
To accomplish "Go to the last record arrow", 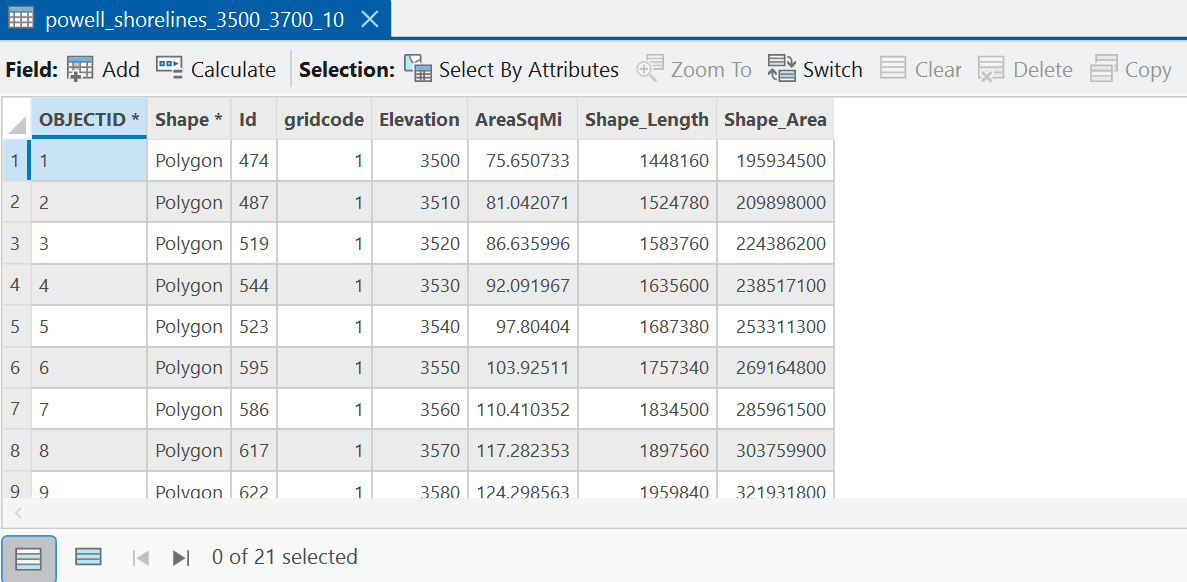I will [x=180, y=559].
